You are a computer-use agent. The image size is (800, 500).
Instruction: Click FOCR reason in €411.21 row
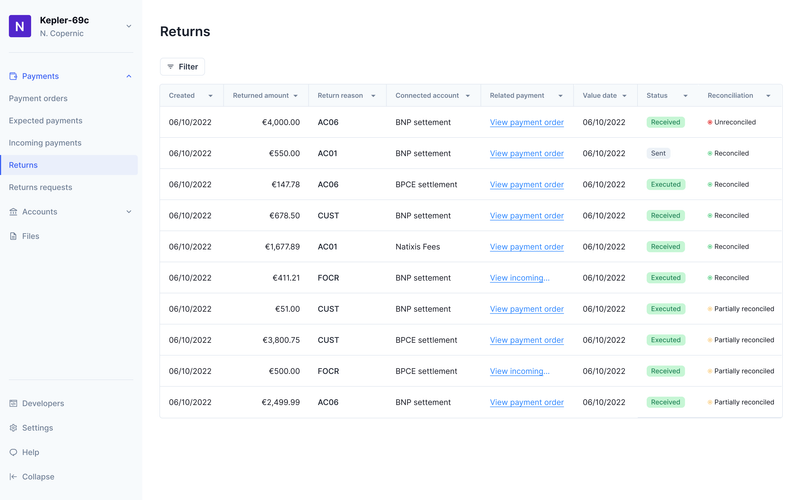click(328, 278)
